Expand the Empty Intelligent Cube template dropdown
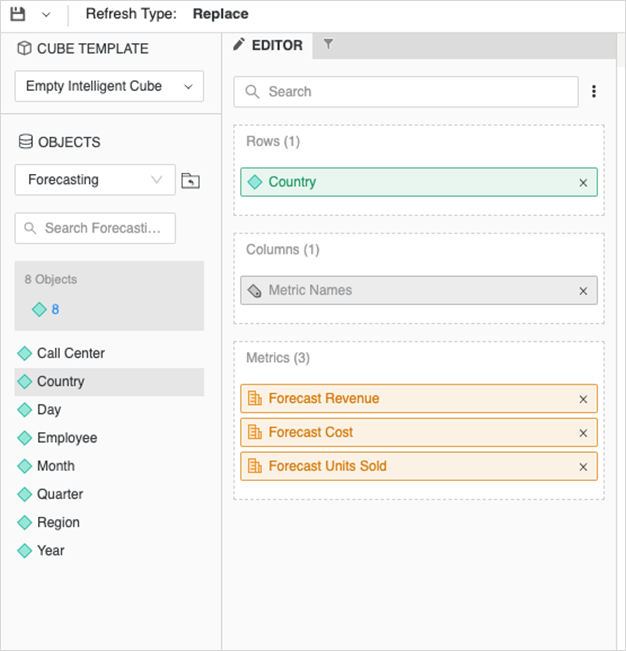This screenshot has height=651, width=626. 109,86
